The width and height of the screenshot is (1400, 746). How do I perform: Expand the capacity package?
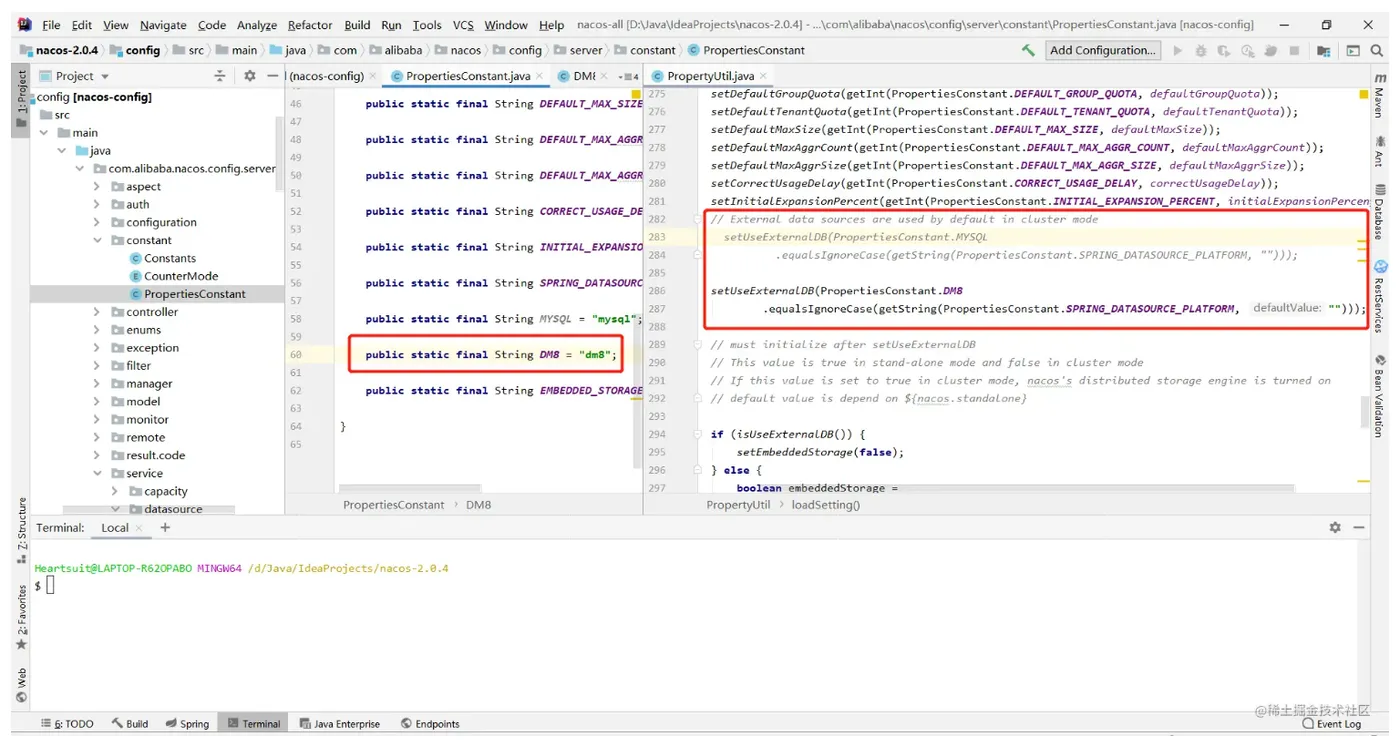(x=115, y=492)
